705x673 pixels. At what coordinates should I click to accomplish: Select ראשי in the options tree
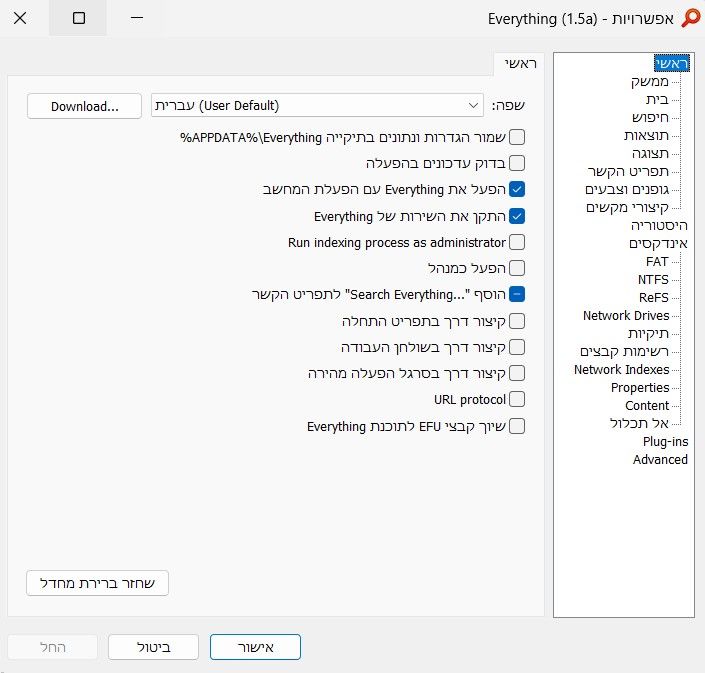pyautogui.click(x=672, y=63)
